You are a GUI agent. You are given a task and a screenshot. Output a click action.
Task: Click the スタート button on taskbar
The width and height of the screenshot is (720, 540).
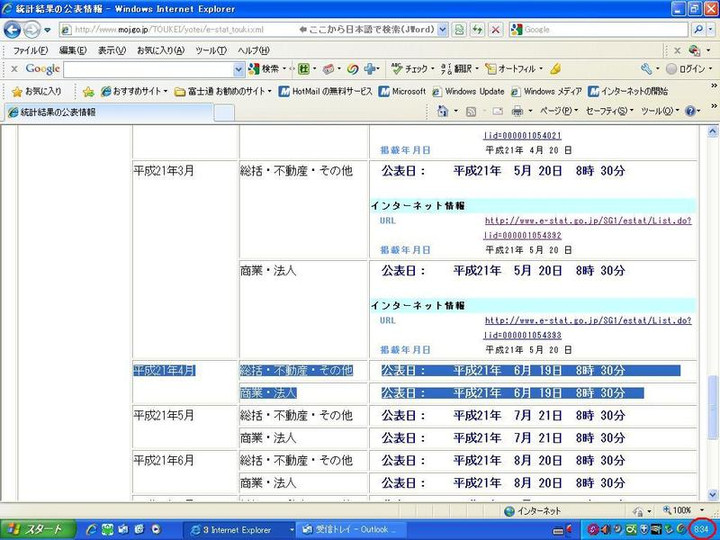[35, 529]
